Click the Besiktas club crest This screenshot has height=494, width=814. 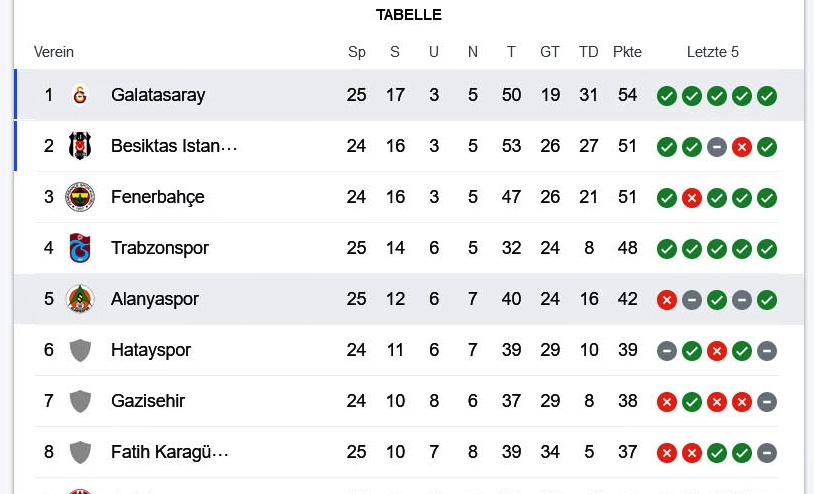coord(80,146)
